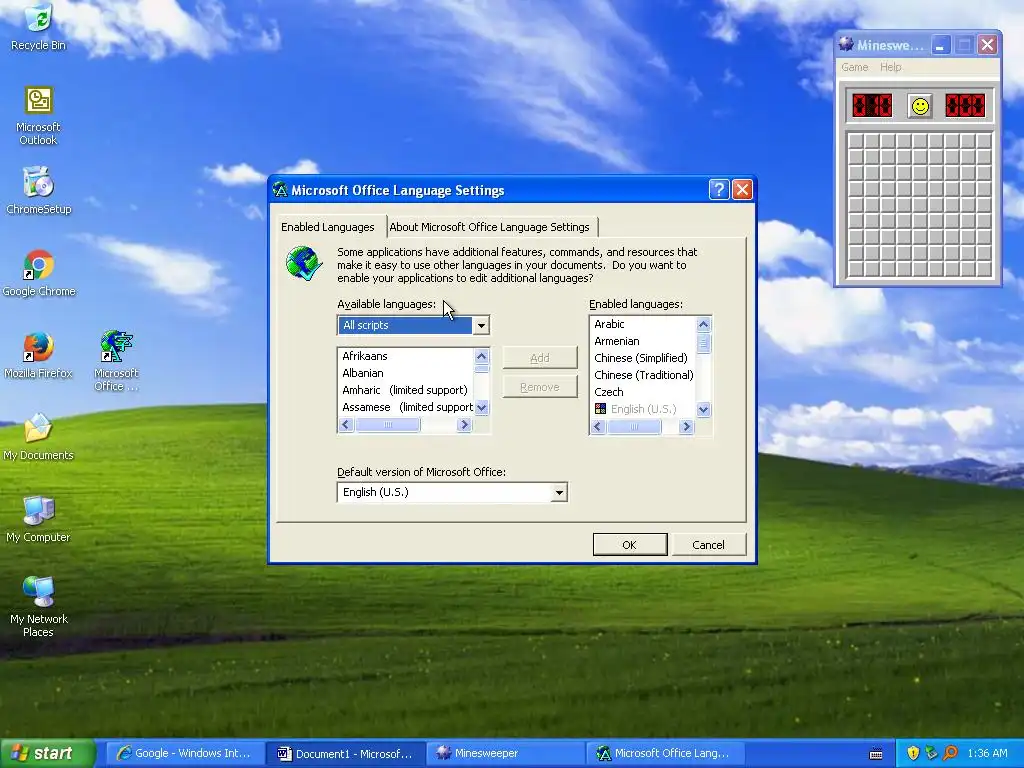Click the network connection tray icon

(931, 753)
